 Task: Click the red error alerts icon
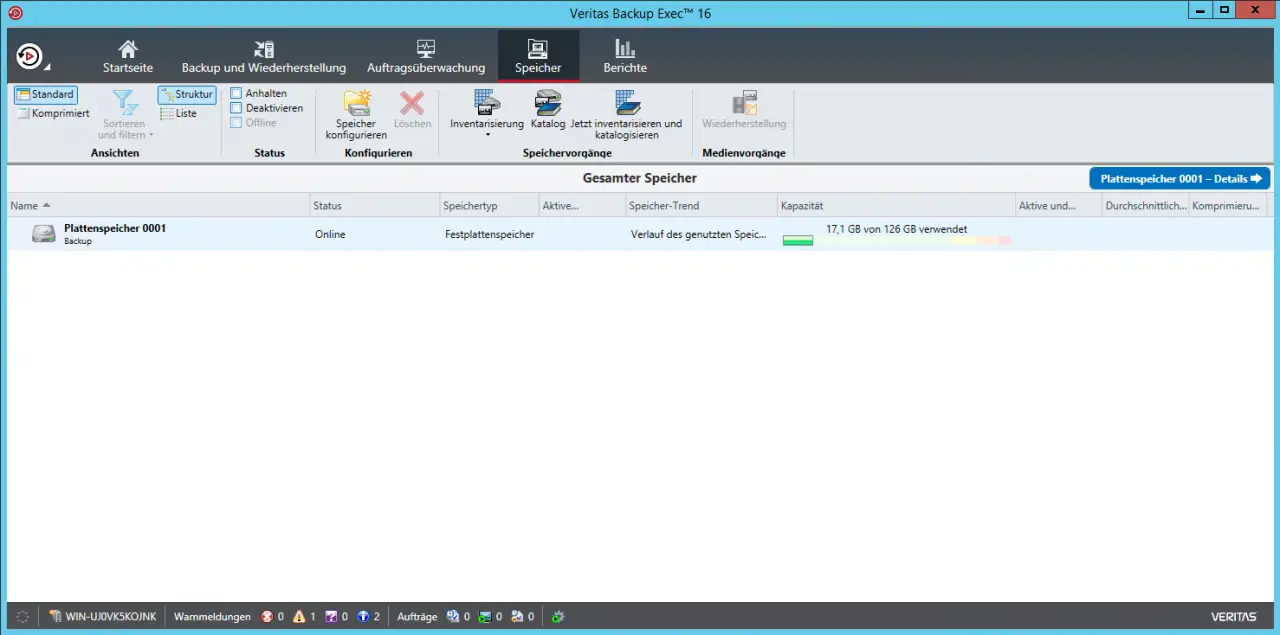click(x=267, y=617)
